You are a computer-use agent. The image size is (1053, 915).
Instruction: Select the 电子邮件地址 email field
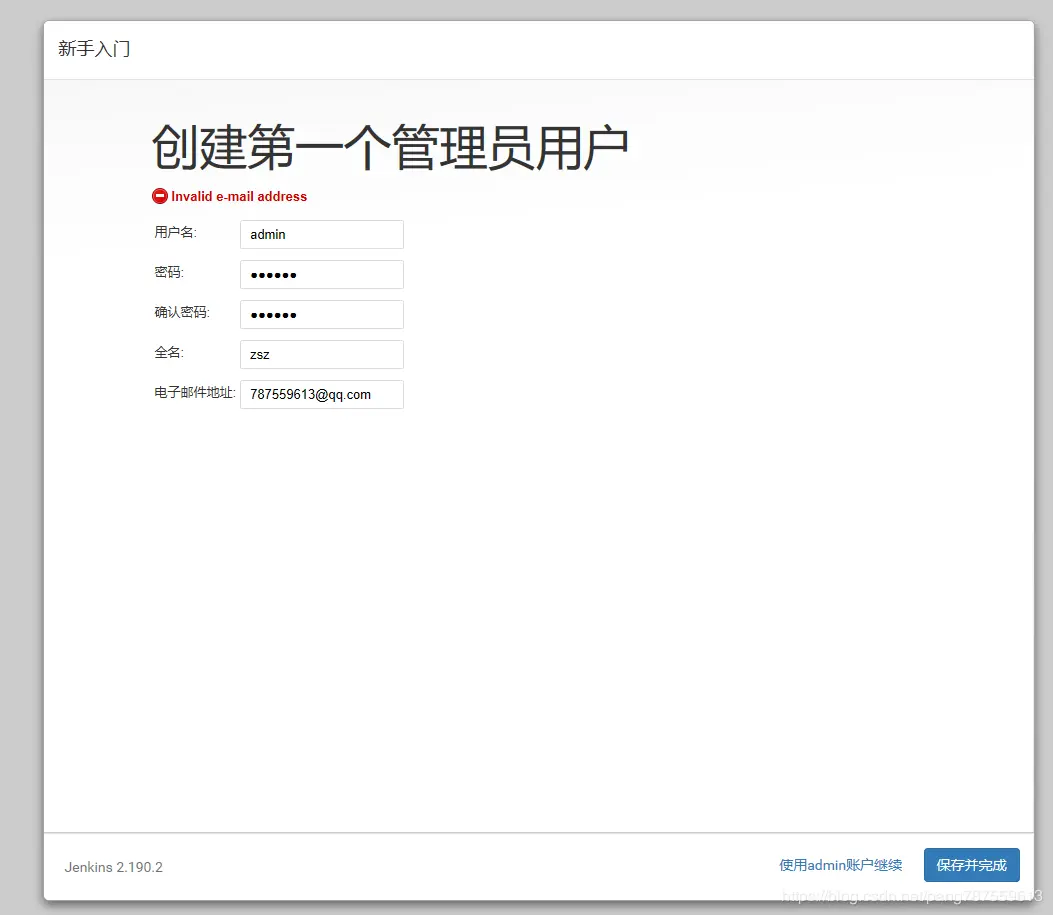pos(321,394)
